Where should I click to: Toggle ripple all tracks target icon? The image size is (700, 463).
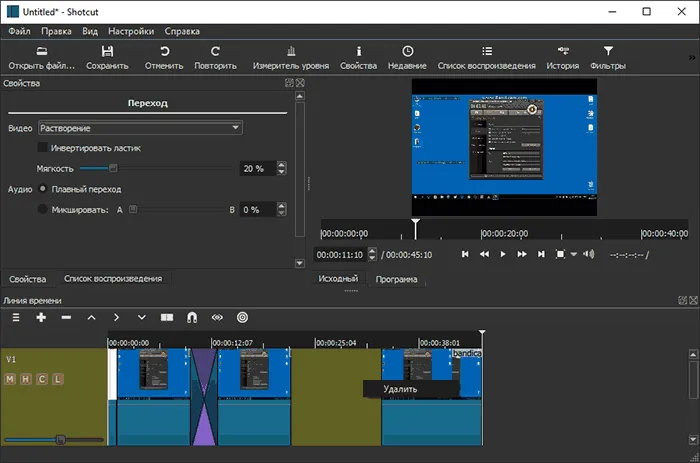(242, 317)
